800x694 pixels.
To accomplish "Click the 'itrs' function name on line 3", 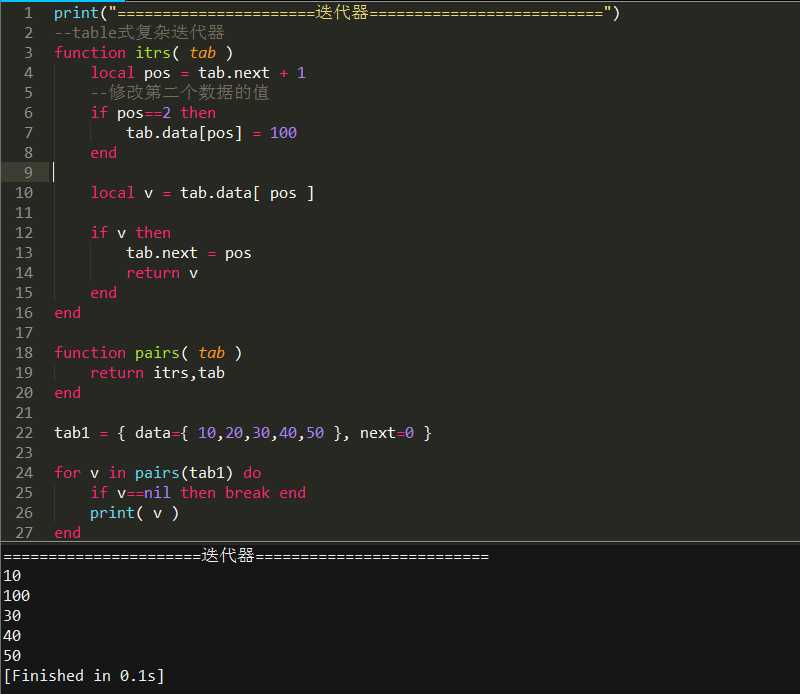I will (x=153, y=53).
